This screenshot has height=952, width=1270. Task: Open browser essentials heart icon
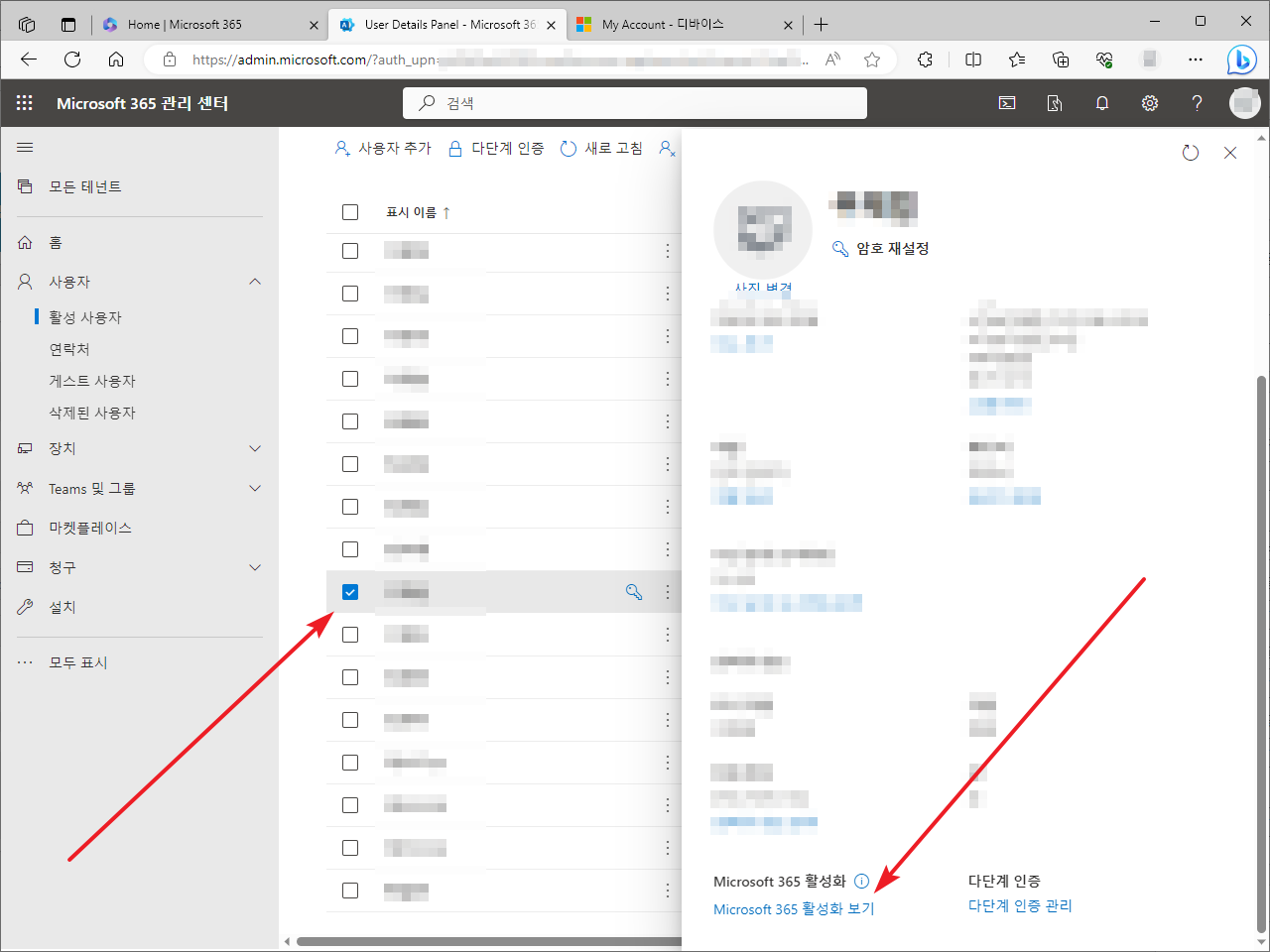[x=1104, y=59]
